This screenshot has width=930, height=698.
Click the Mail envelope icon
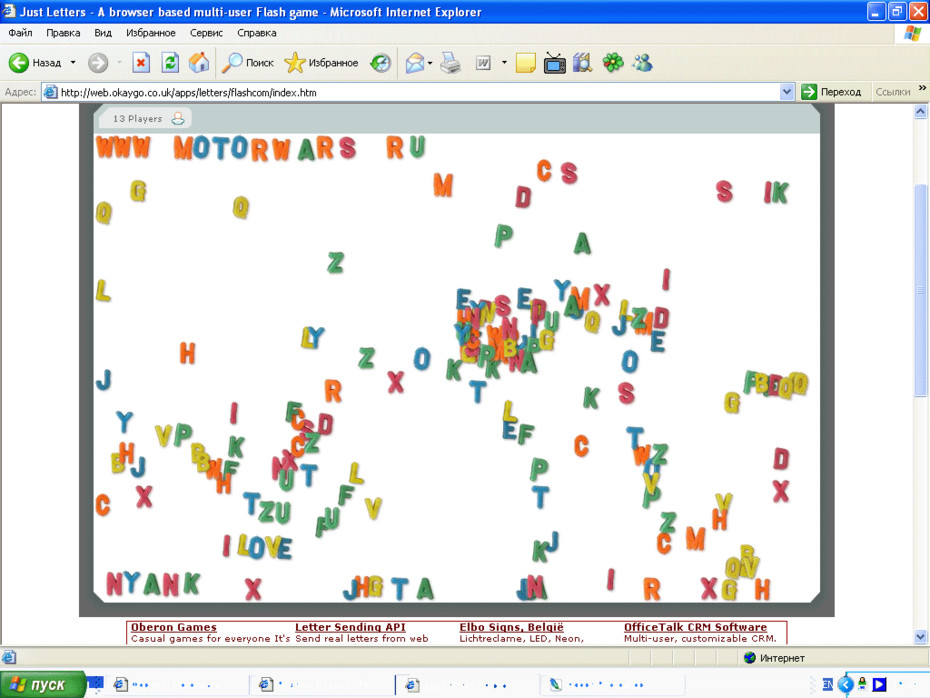coord(415,62)
